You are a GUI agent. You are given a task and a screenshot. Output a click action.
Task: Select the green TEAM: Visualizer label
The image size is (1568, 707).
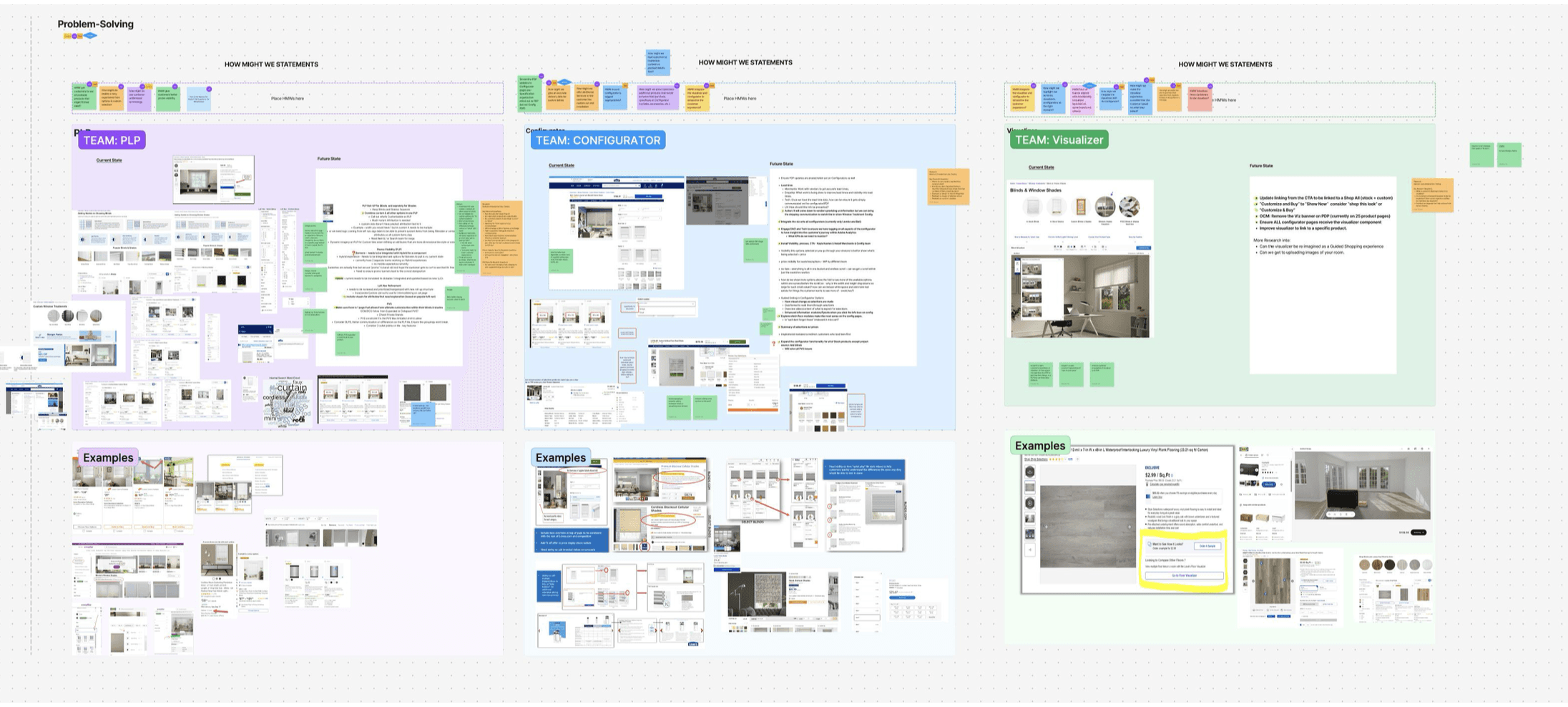click(x=1059, y=140)
